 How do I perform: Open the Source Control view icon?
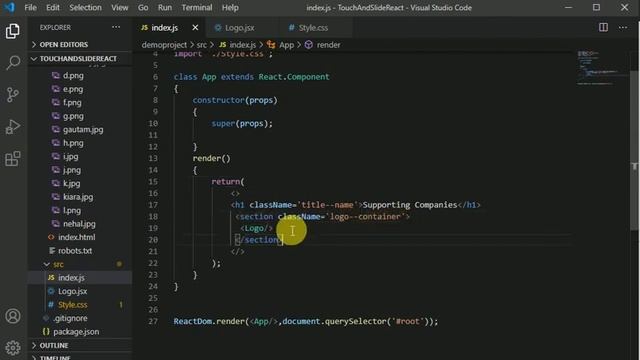pyautogui.click(x=13, y=95)
